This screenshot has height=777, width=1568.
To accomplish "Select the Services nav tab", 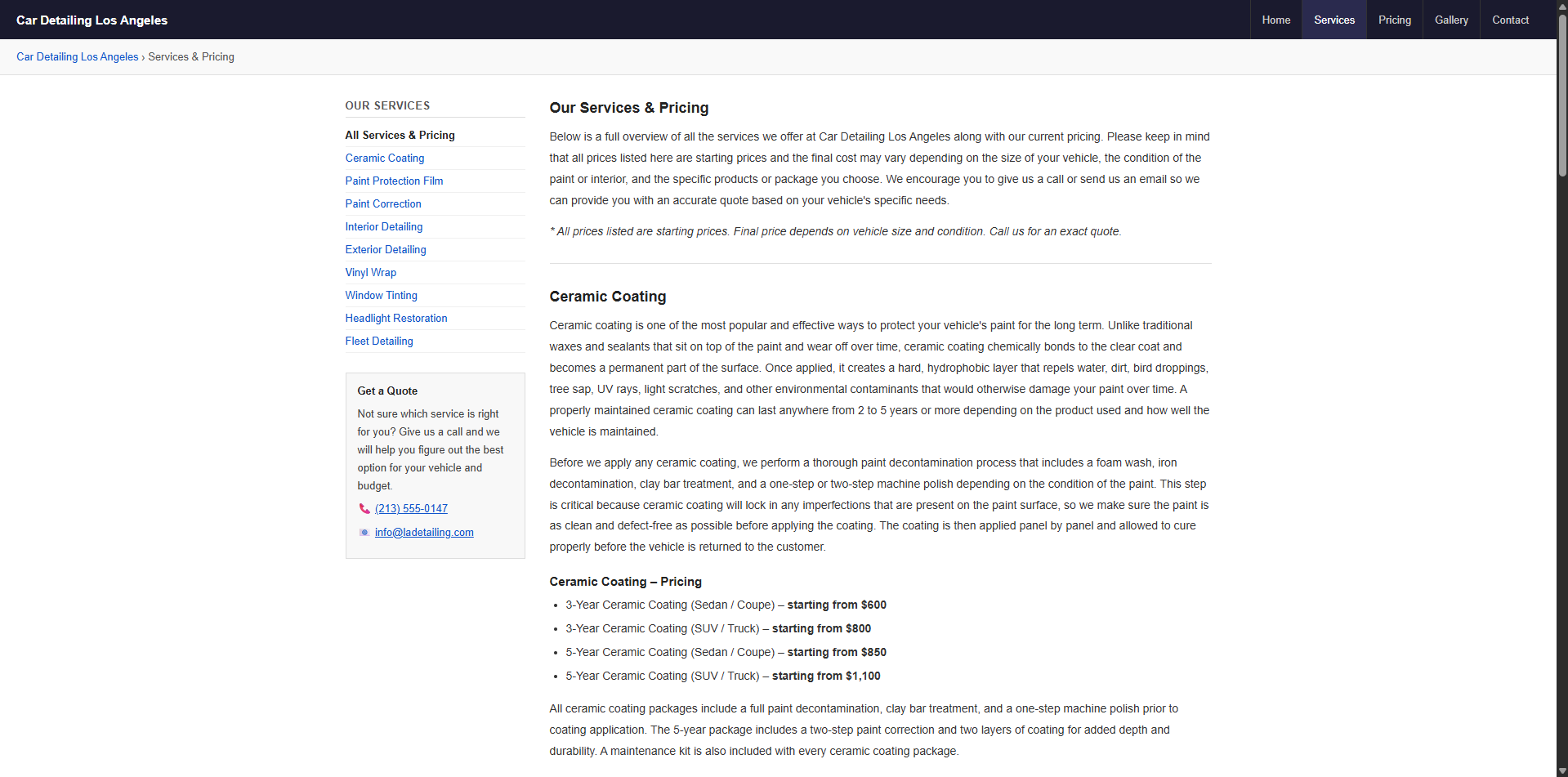I will point(1333,20).
